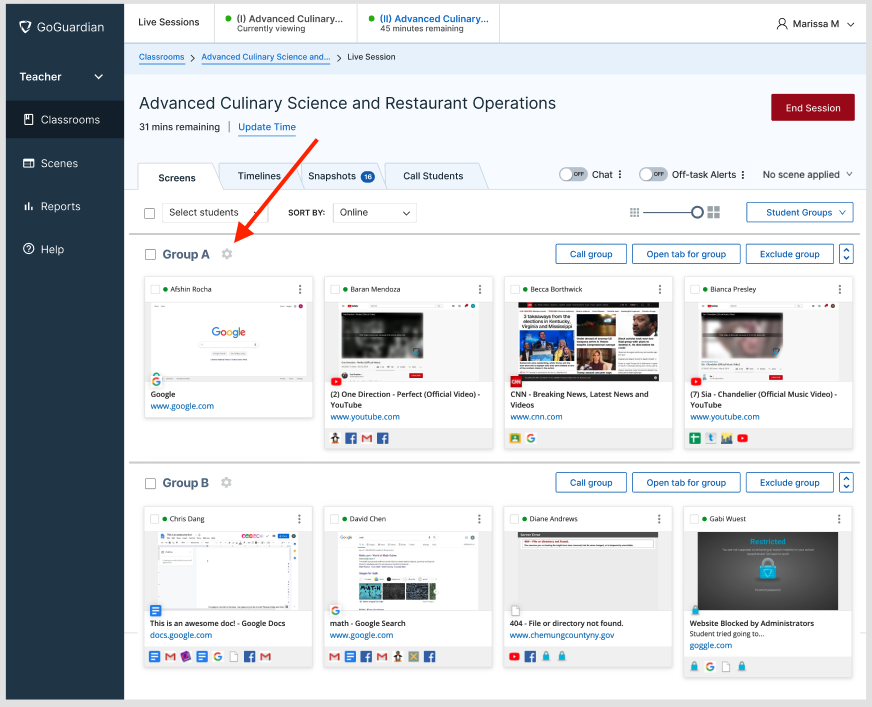Open Off-task Alerts options kebab menu
This screenshot has height=707, width=872.
743,174
